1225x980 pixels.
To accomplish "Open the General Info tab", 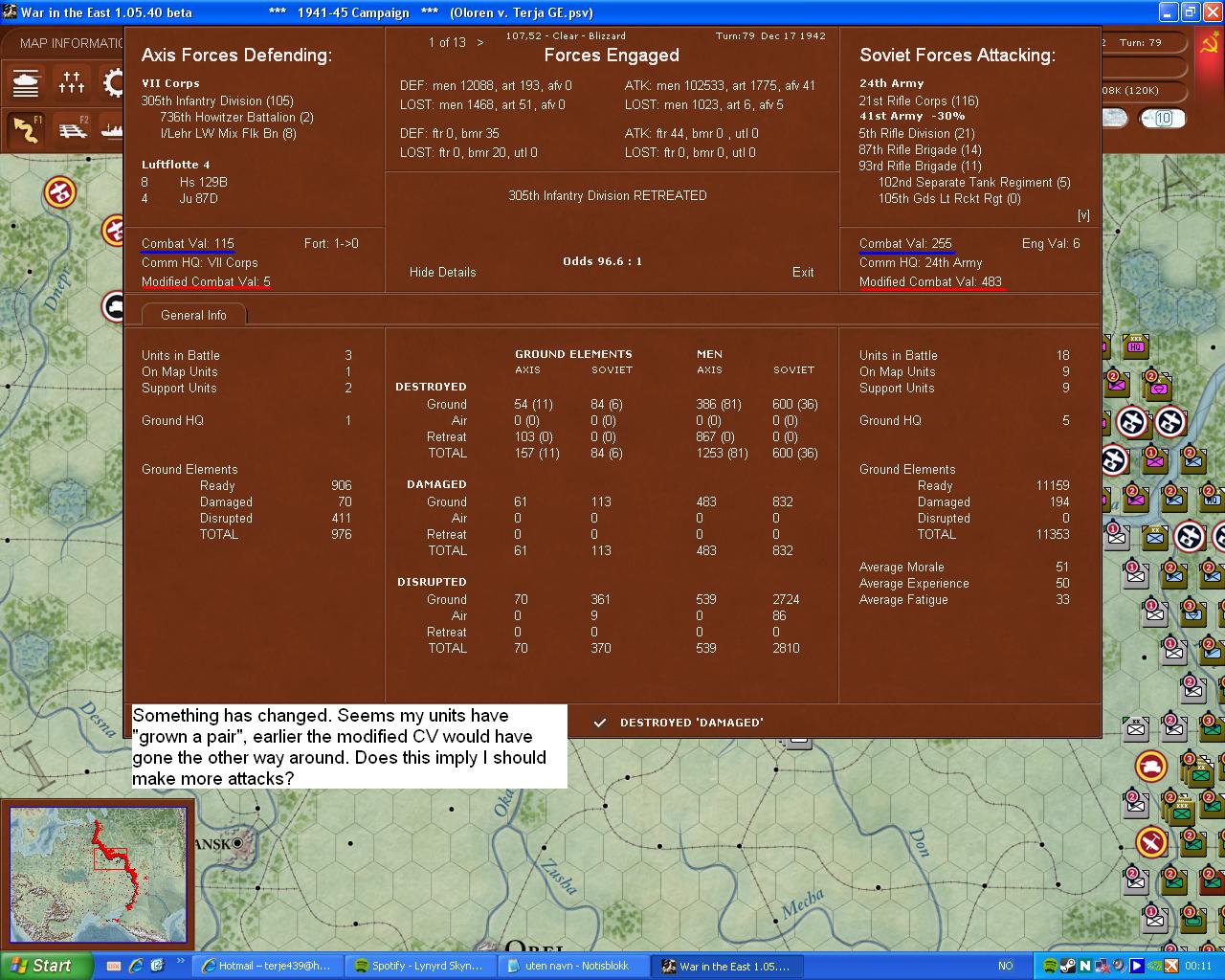I will (193, 315).
